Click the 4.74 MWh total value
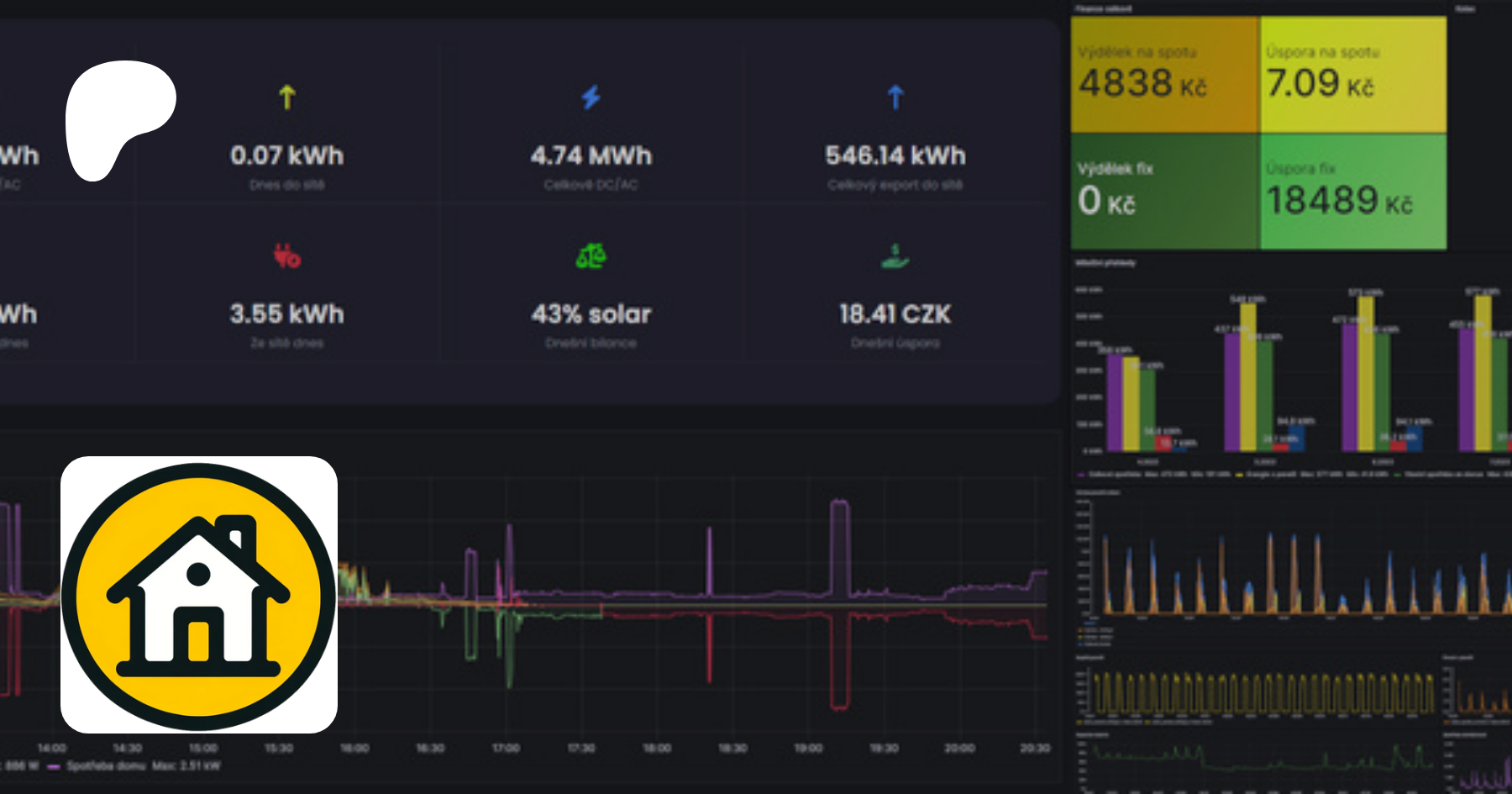1512x794 pixels. point(591,155)
